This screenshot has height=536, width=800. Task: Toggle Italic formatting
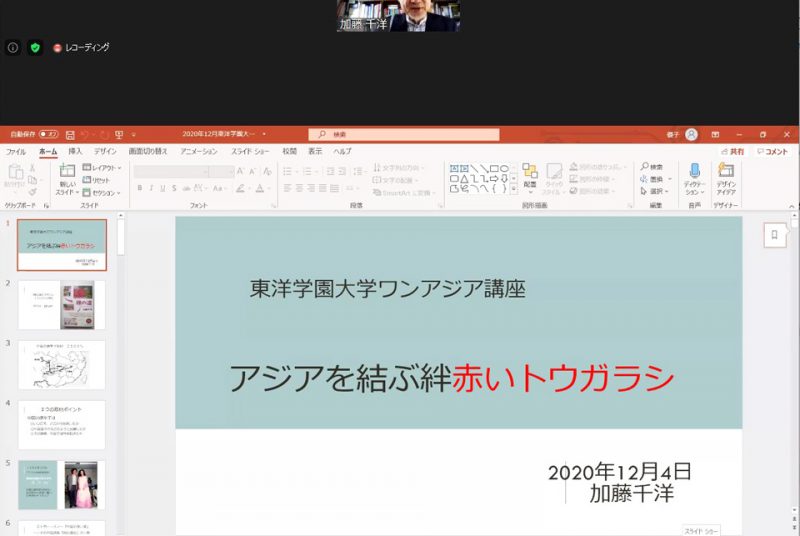(152, 188)
